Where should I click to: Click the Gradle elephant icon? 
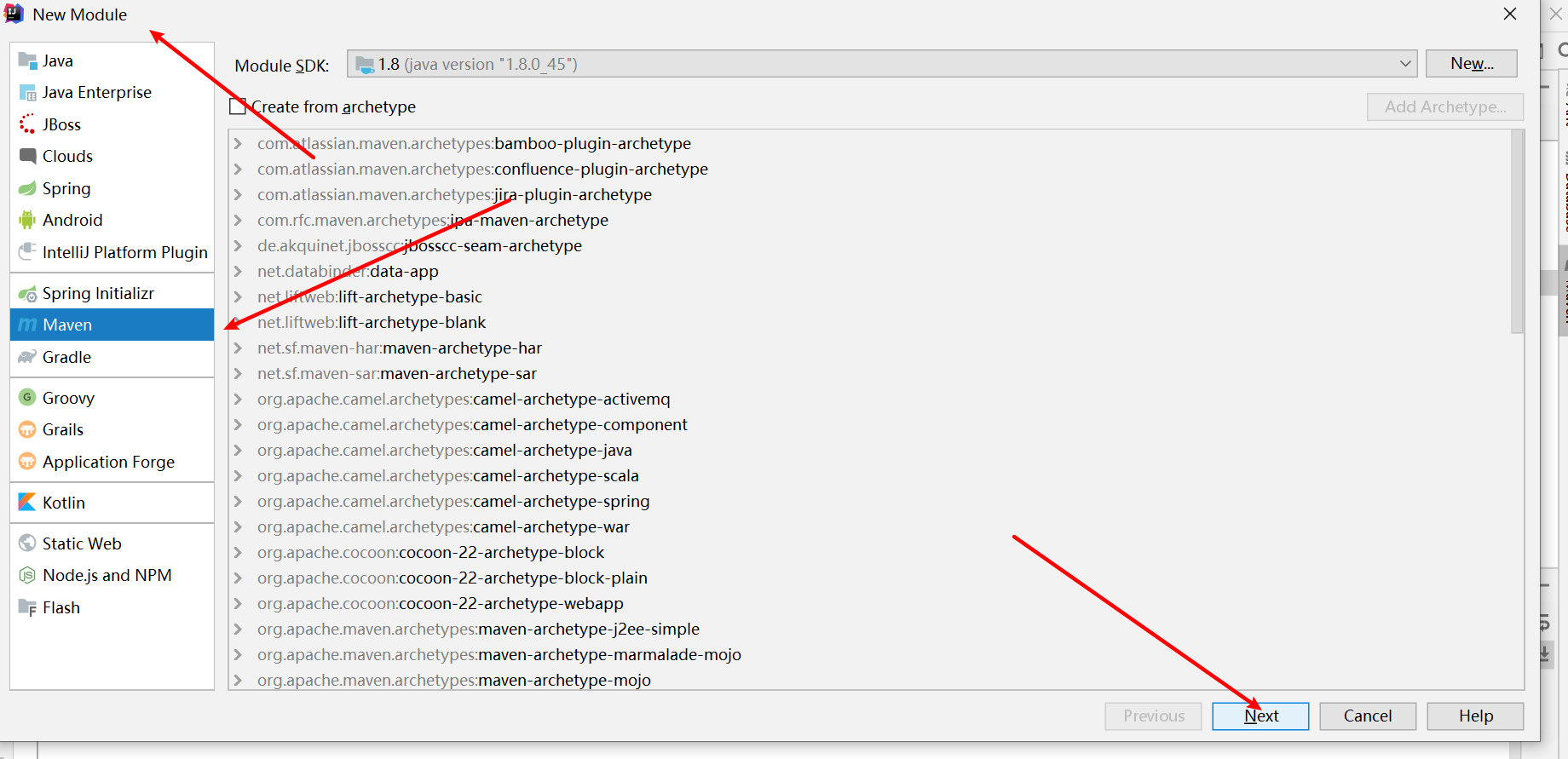tap(27, 357)
